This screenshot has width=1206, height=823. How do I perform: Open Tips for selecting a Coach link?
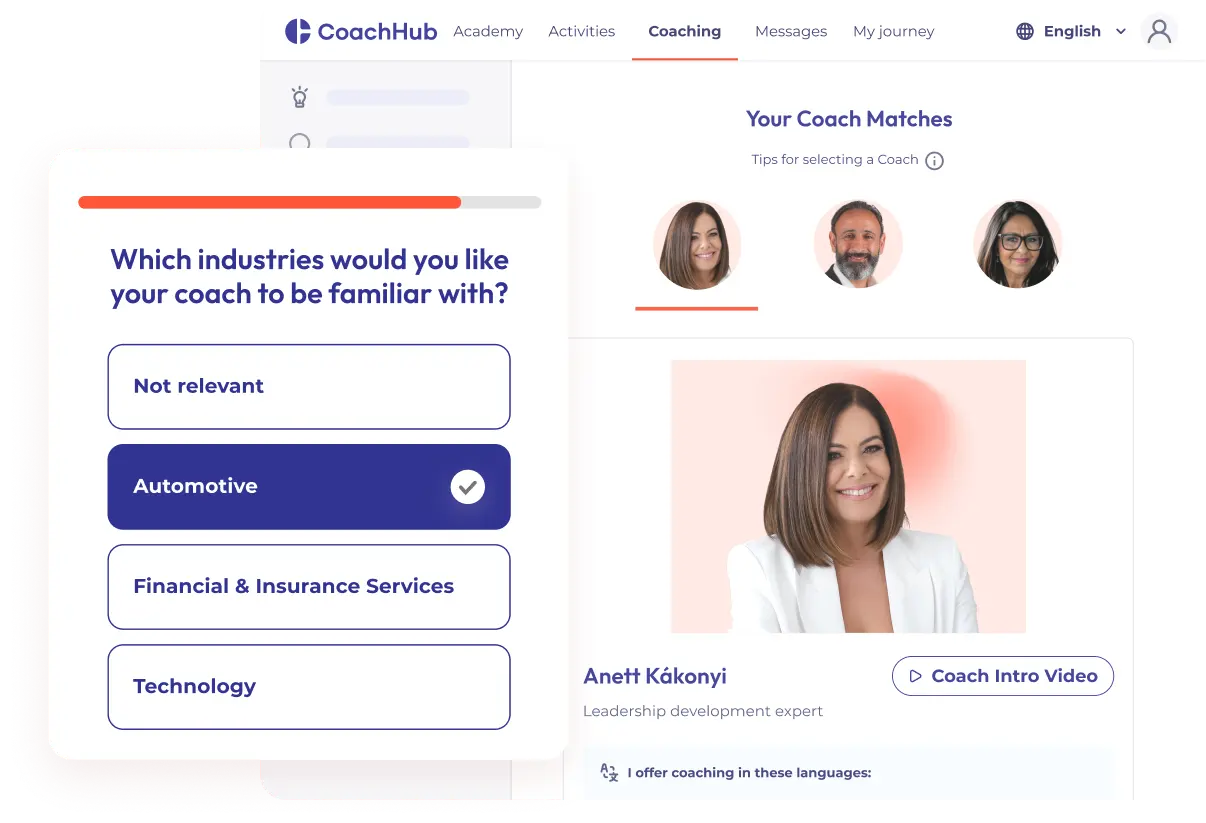pyautogui.click(x=835, y=160)
